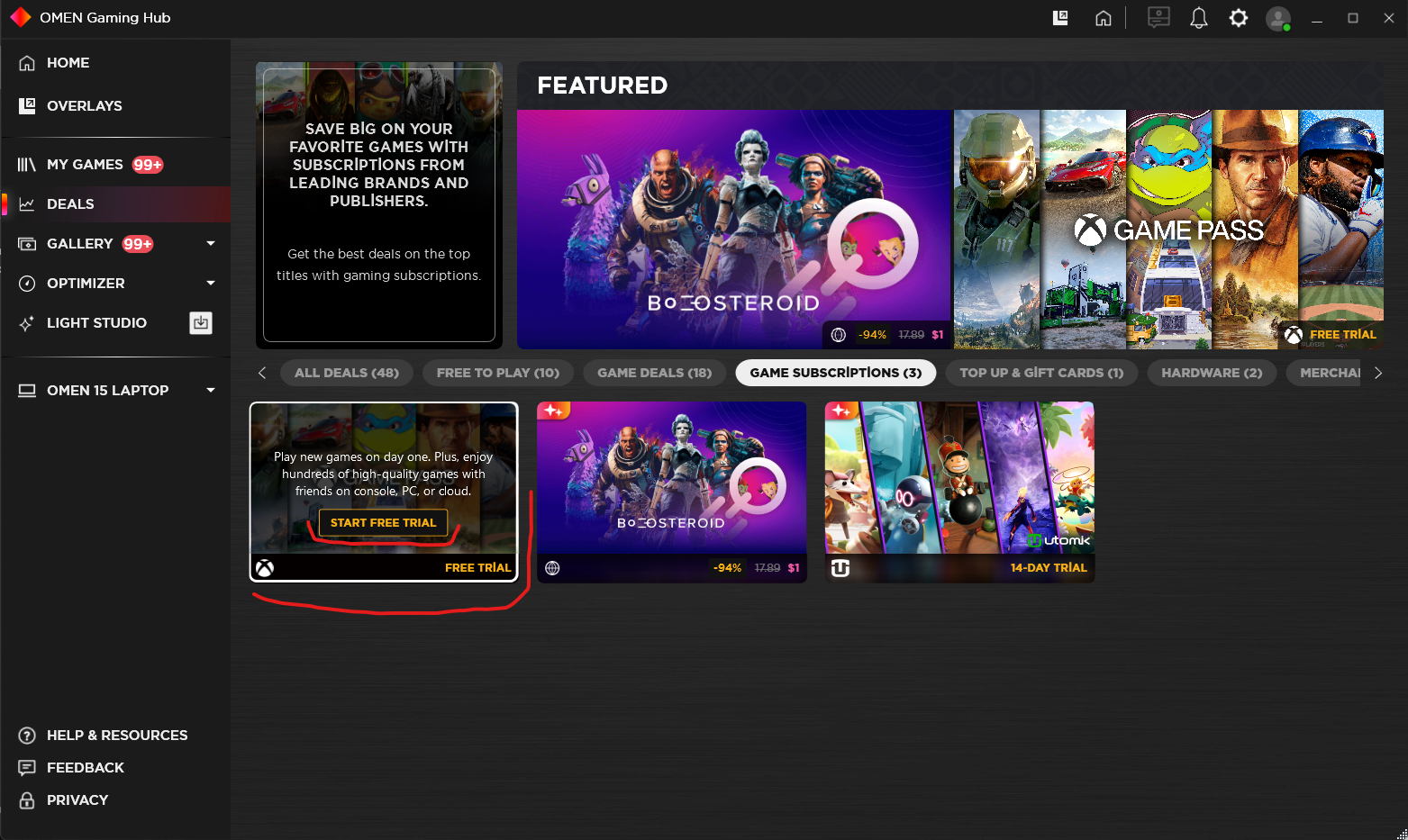Select the GAME SUBSCRIPTIONS (3) tab
The width and height of the screenshot is (1408, 840).
836,373
